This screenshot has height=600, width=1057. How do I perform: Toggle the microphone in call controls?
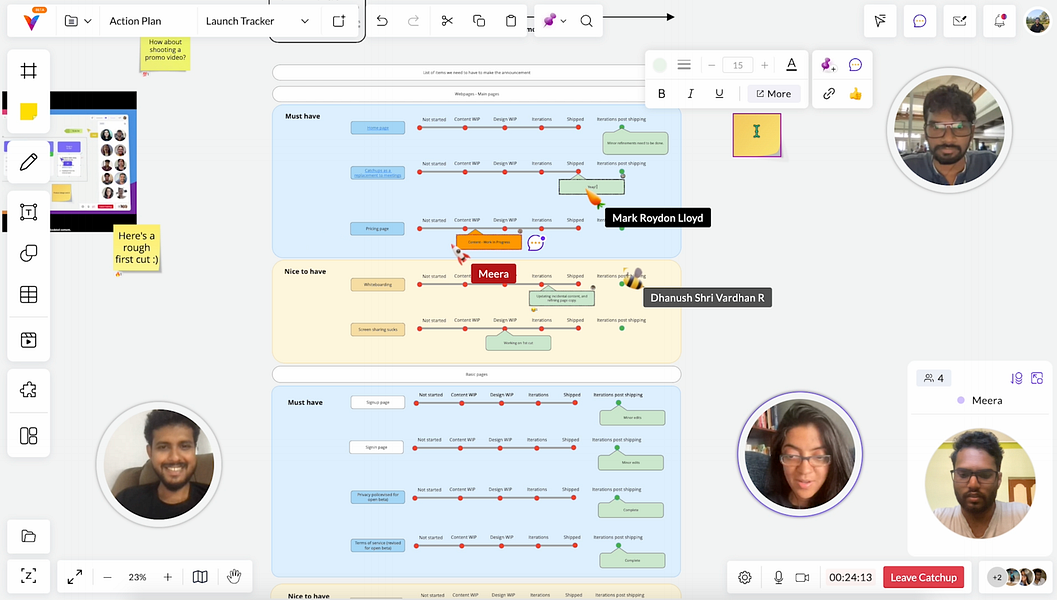(x=778, y=577)
